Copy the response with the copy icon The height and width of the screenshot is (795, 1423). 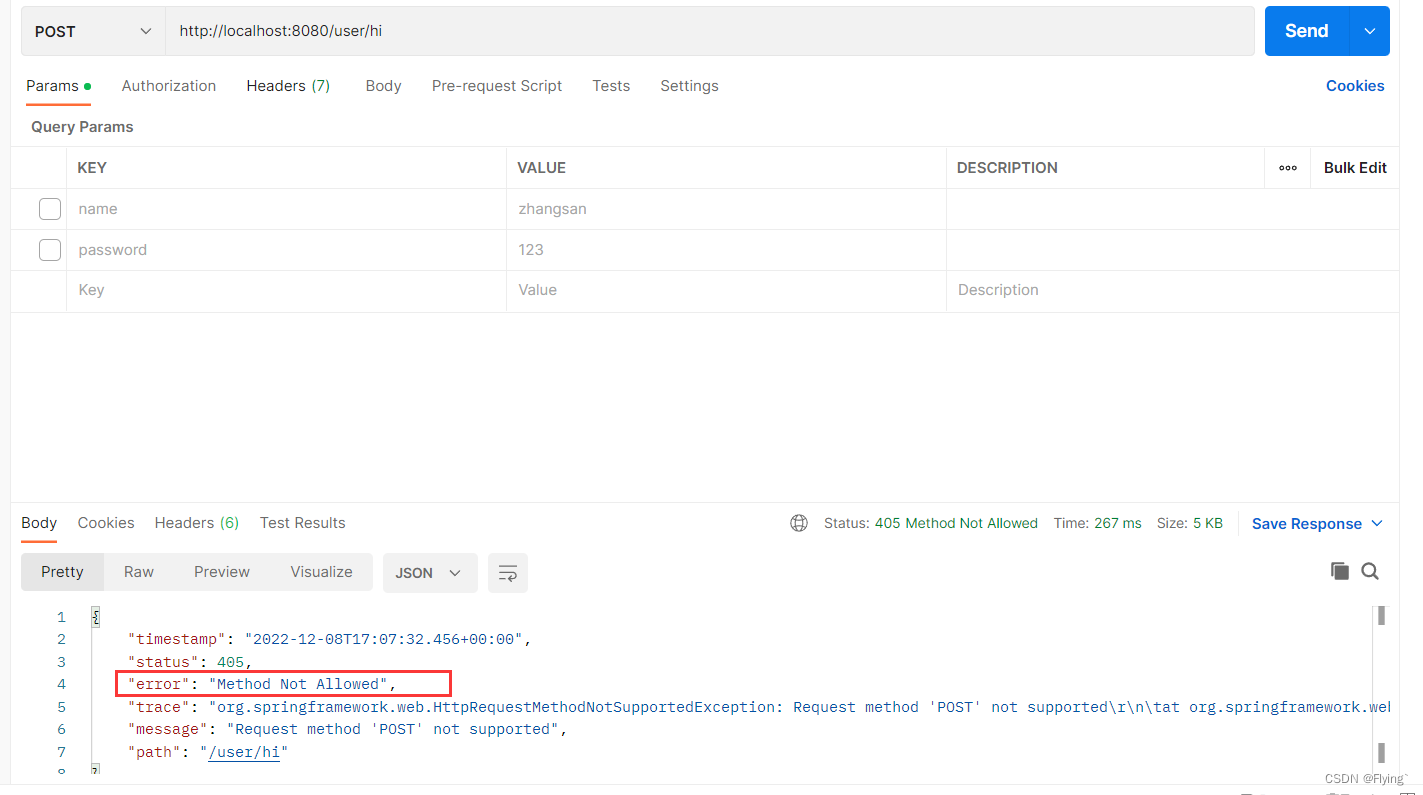point(1340,571)
